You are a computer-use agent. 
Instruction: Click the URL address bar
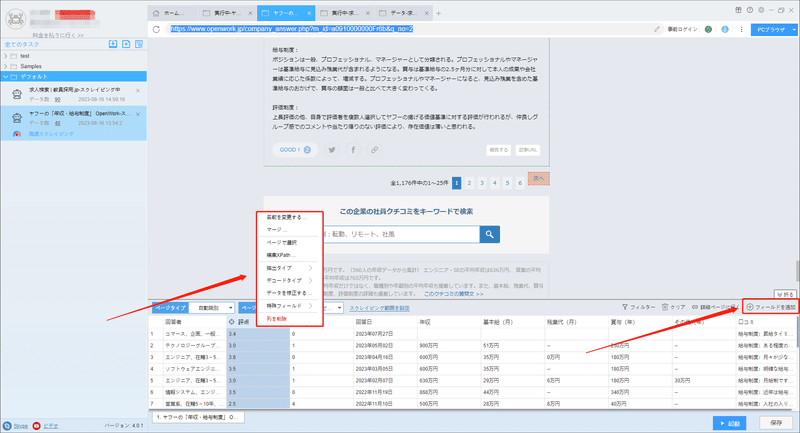[x=408, y=30]
